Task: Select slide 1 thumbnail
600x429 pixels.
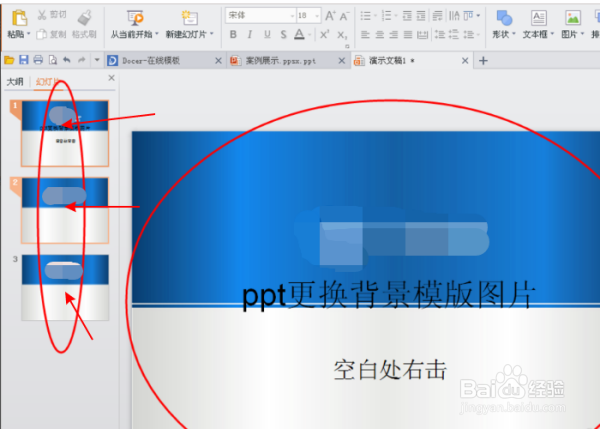Action: [65, 134]
